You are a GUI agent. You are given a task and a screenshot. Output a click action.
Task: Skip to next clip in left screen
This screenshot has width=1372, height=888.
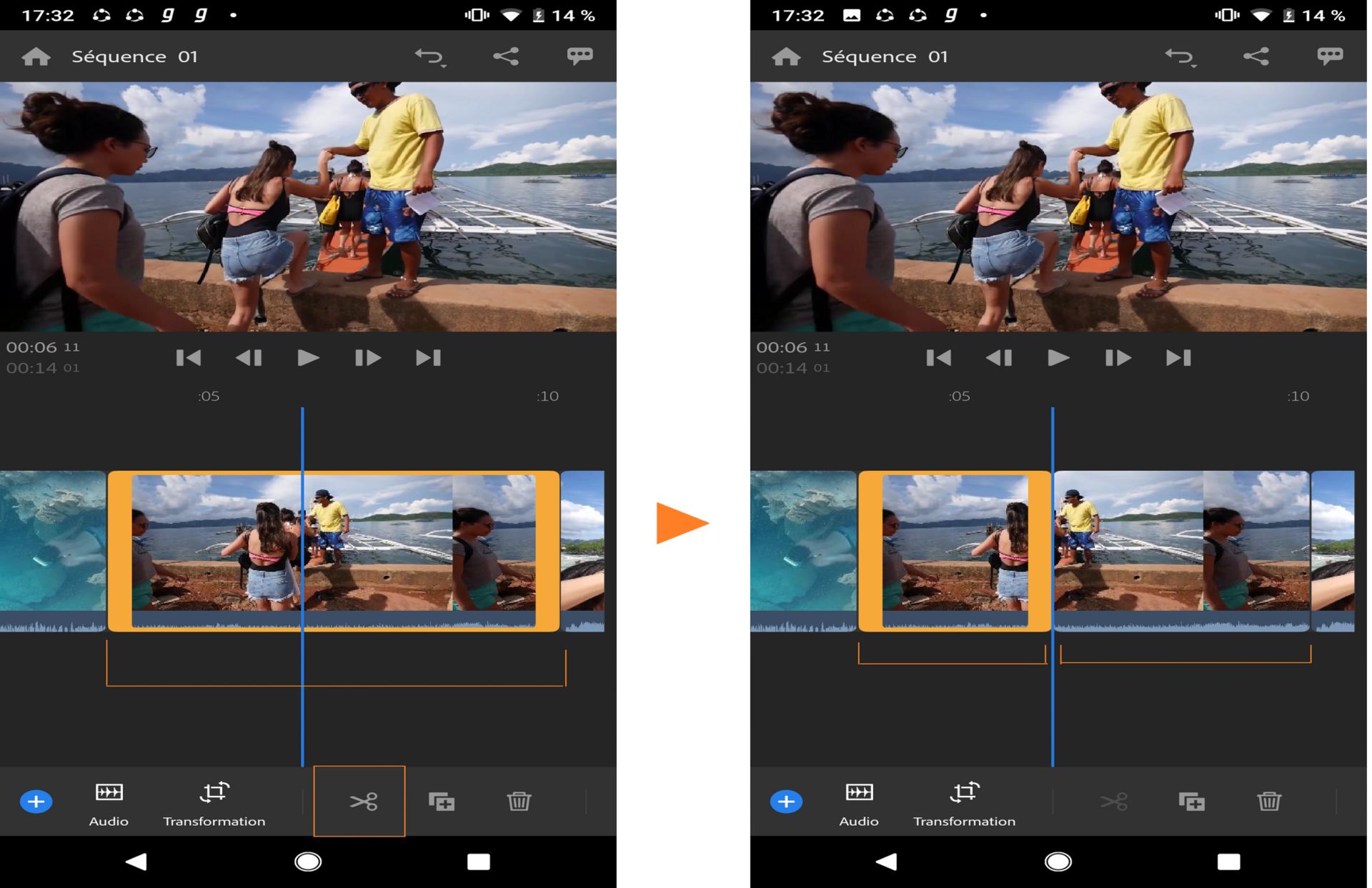coord(428,357)
